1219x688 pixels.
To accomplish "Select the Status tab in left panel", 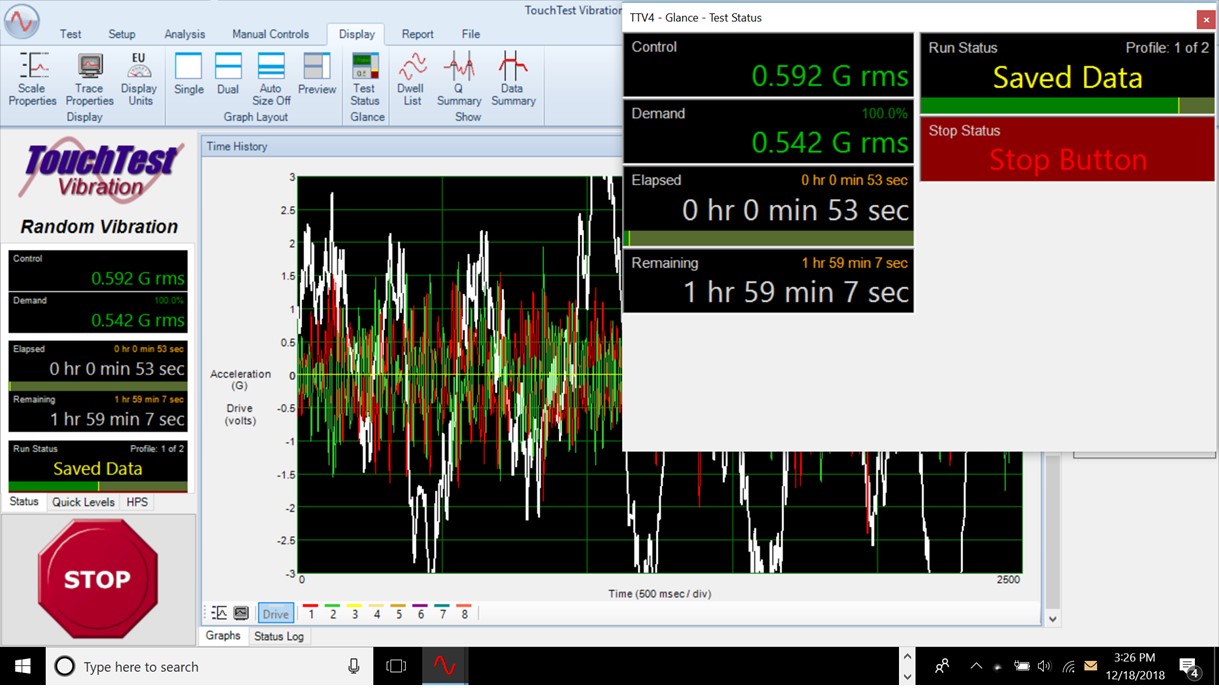I will coord(24,502).
